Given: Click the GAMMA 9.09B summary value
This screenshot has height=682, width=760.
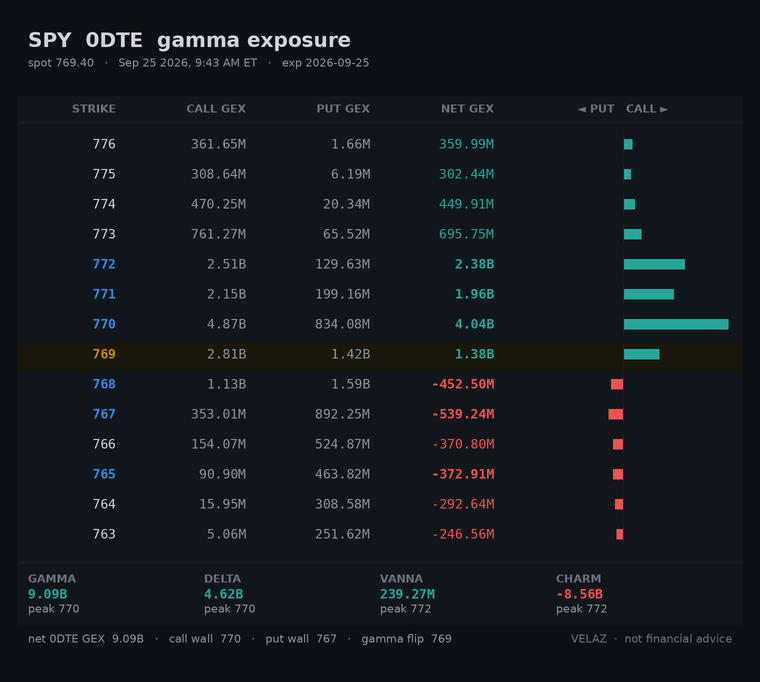Looking at the screenshot, I should coord(48,594).
